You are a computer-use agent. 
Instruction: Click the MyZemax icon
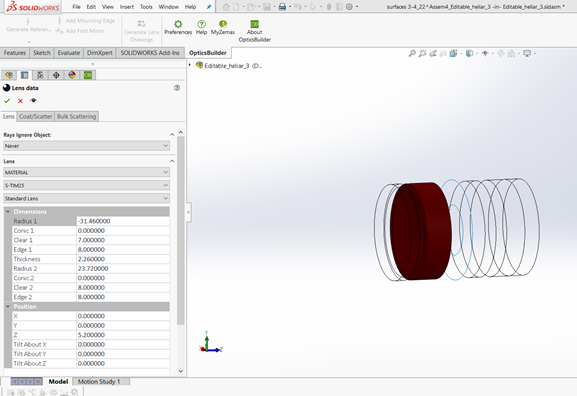click(x=223, y=24)
